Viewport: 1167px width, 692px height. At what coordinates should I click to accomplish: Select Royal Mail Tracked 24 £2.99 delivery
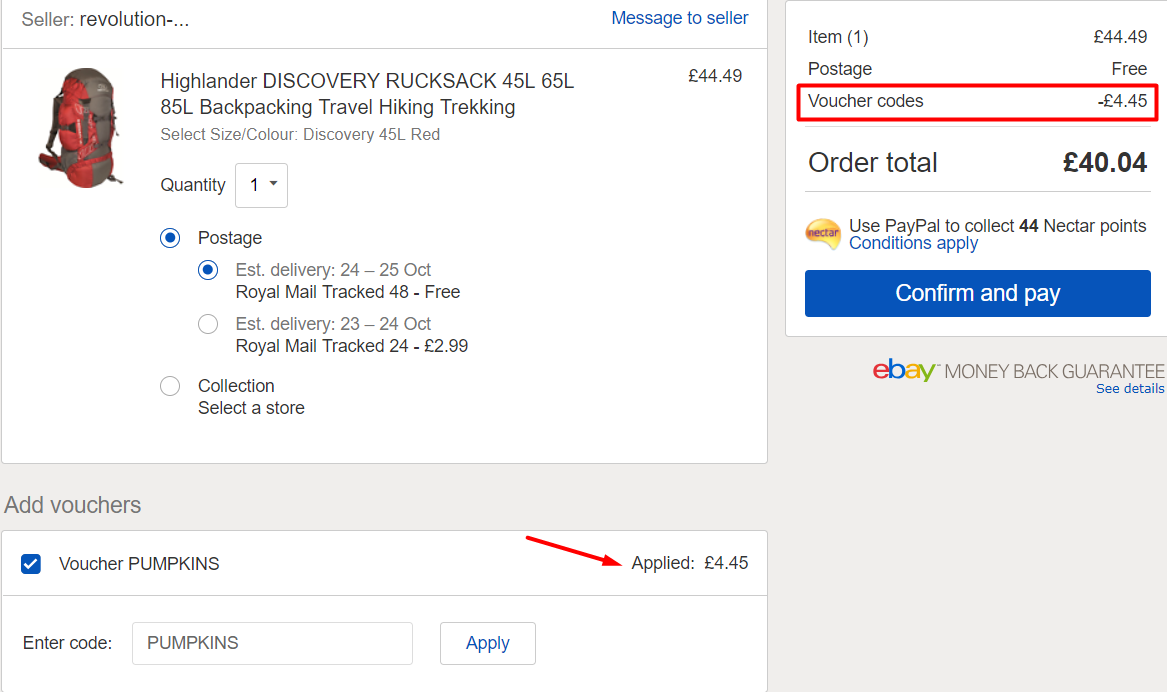tap(208, 324)
